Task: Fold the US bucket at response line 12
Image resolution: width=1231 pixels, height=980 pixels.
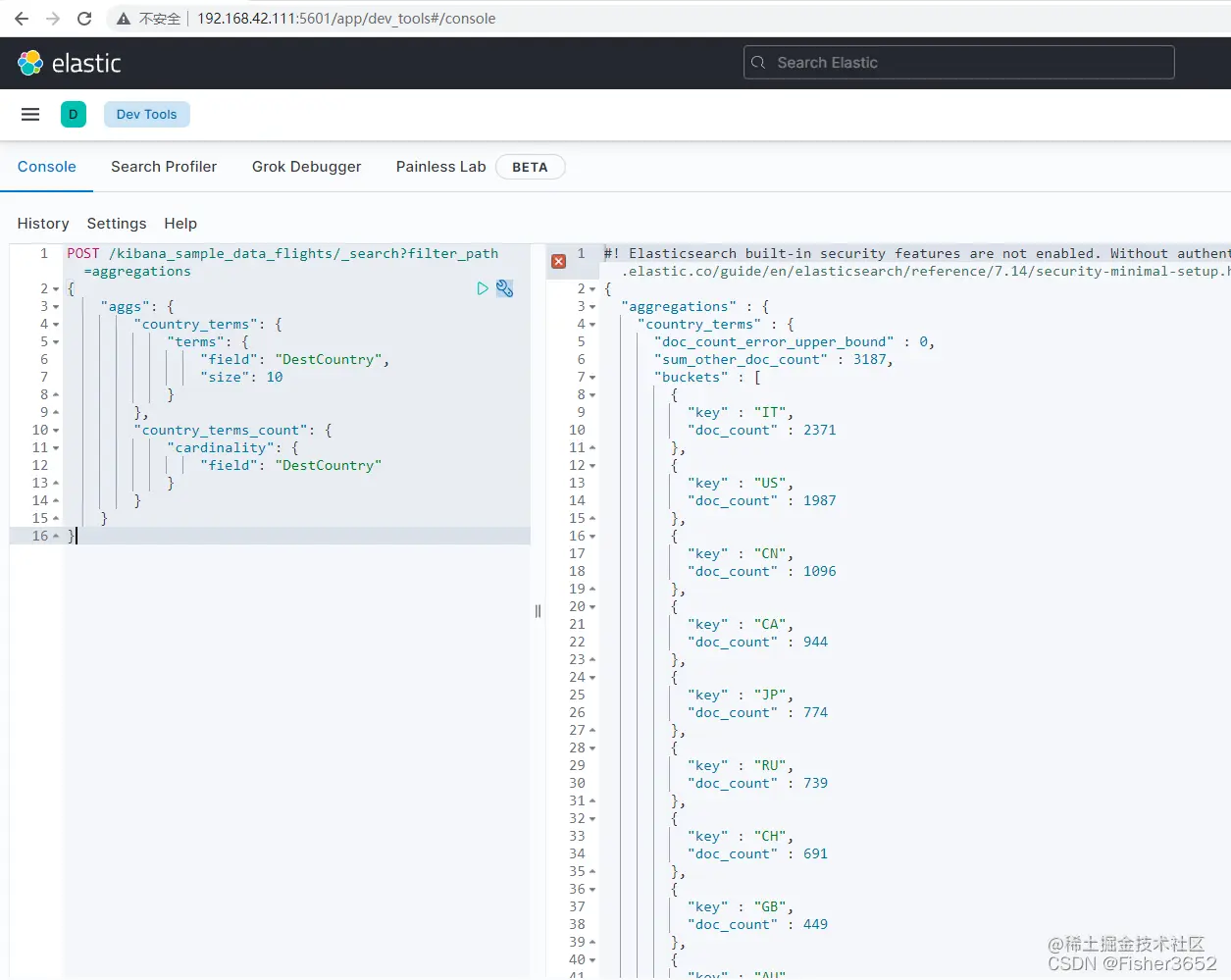Action: click(x=592, y=466)
